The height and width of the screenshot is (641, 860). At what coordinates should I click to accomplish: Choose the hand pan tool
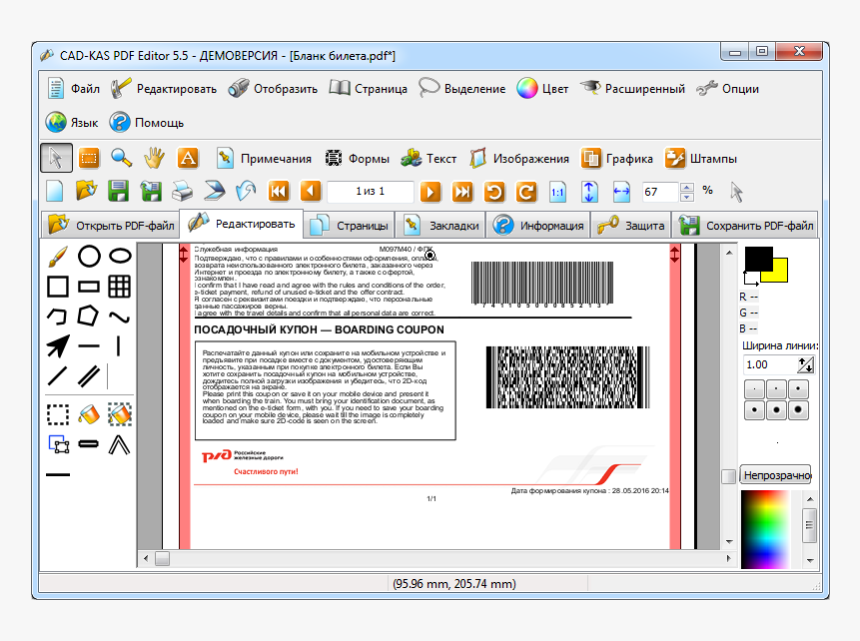pyautogui.click(x=154, y=158)
